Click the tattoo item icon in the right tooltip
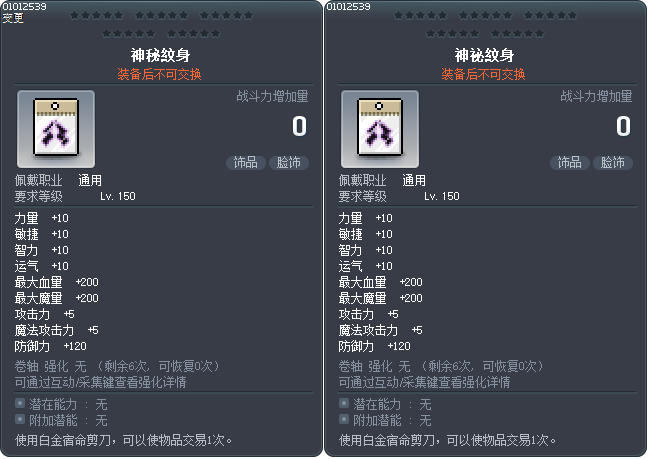Viewport: 648px width, 459px height. click(x=380, y=129)
